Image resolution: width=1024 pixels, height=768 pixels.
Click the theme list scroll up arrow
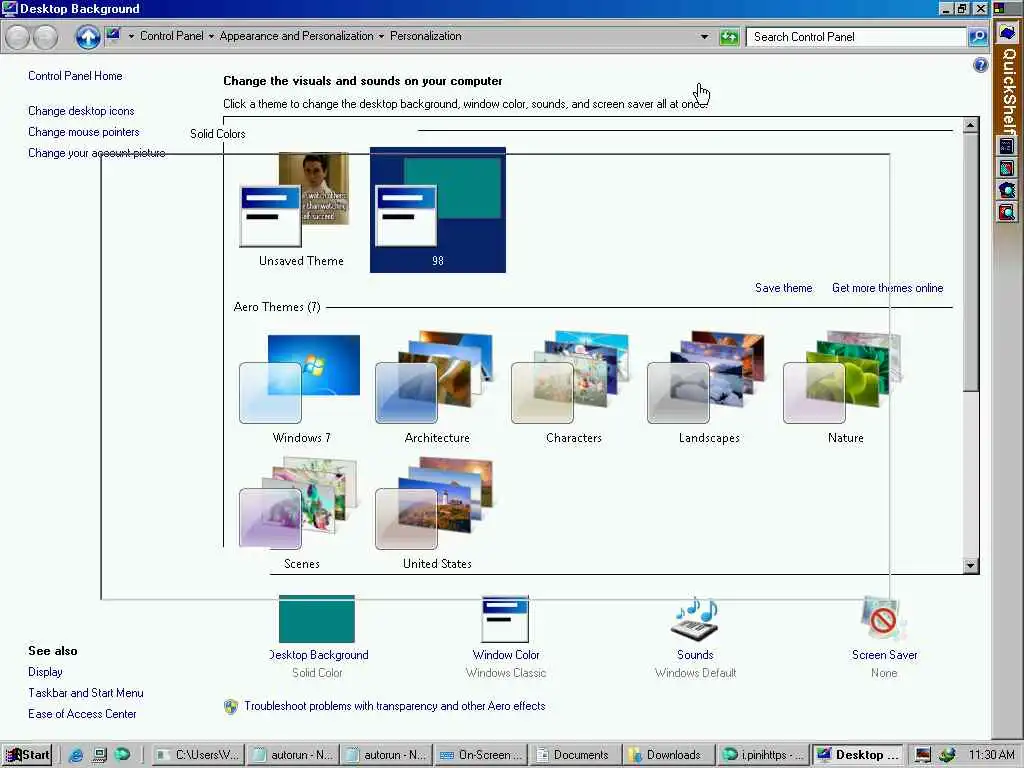(970, 125)
